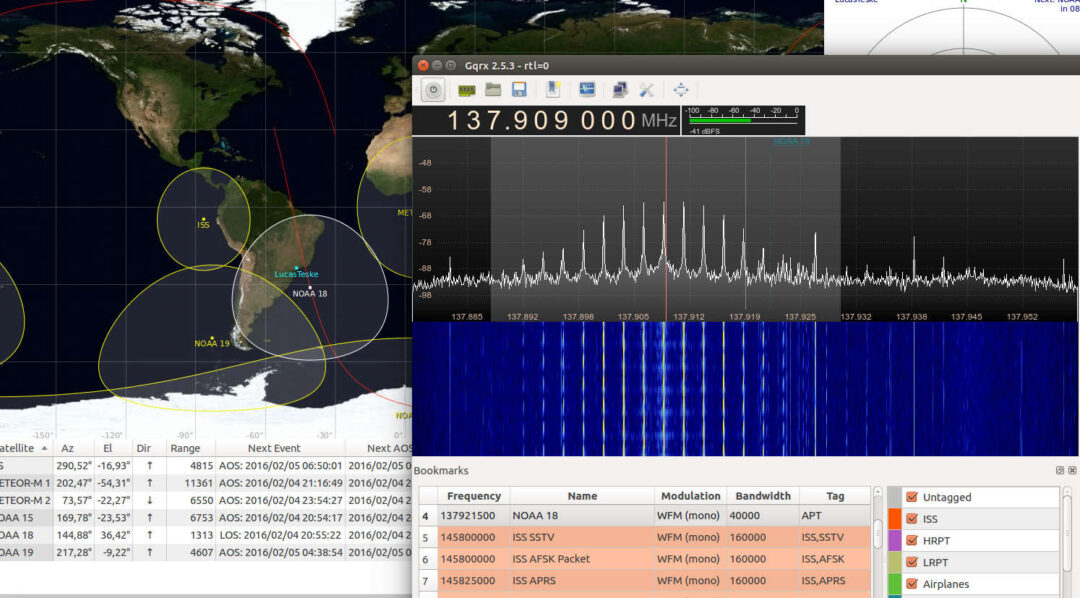Toggle the ISS tag checkbox
The image size is (1080, 598).
point(911,519)
